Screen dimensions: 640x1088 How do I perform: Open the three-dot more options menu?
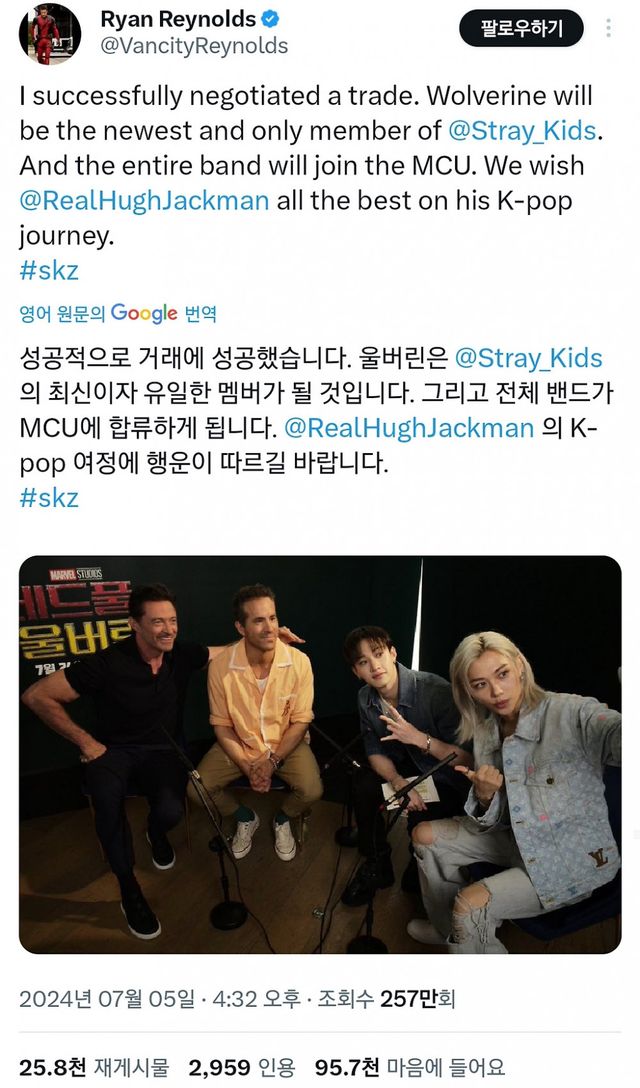pos(608,28)
